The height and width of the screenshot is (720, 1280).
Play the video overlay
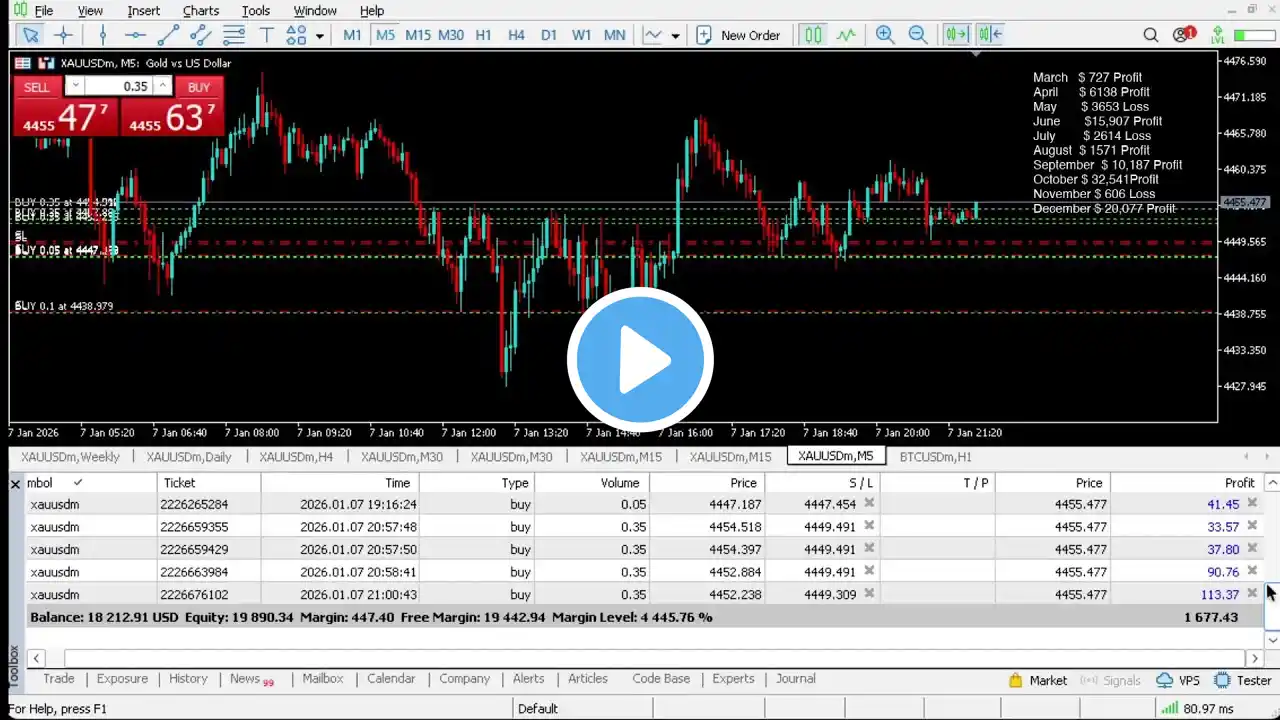(640, 360)
